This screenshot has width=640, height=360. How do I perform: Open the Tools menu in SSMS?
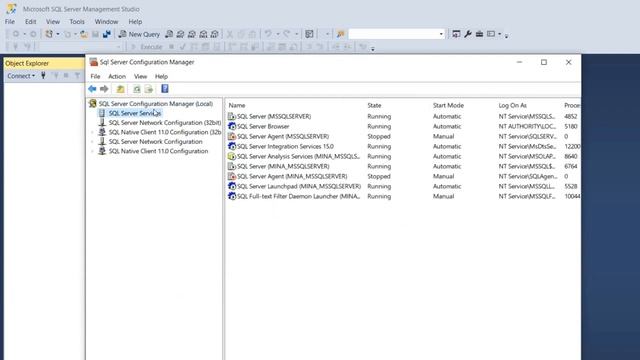click(77, 22)
